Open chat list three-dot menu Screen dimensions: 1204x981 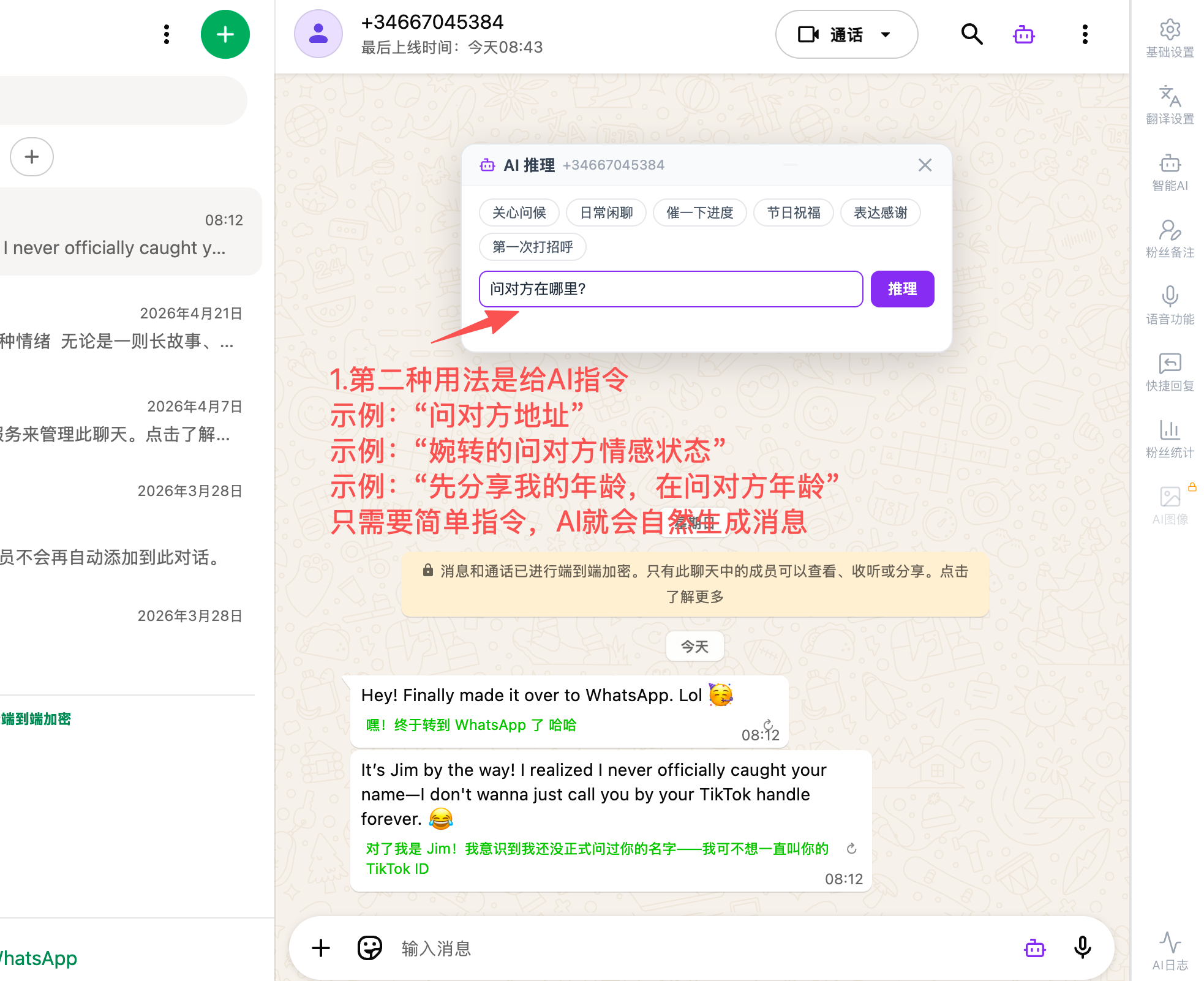coord(167,34)
